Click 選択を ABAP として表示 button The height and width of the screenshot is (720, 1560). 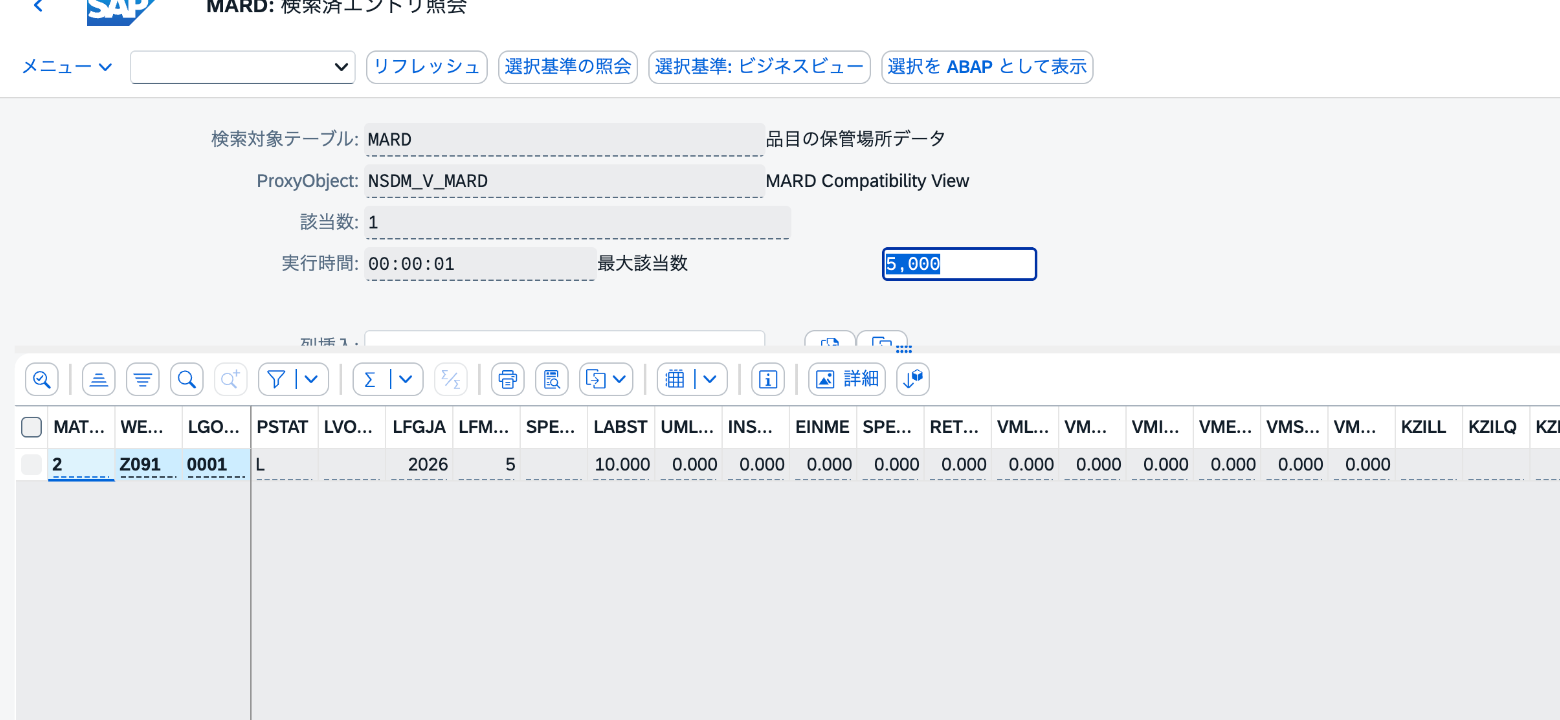coord(987,67)
